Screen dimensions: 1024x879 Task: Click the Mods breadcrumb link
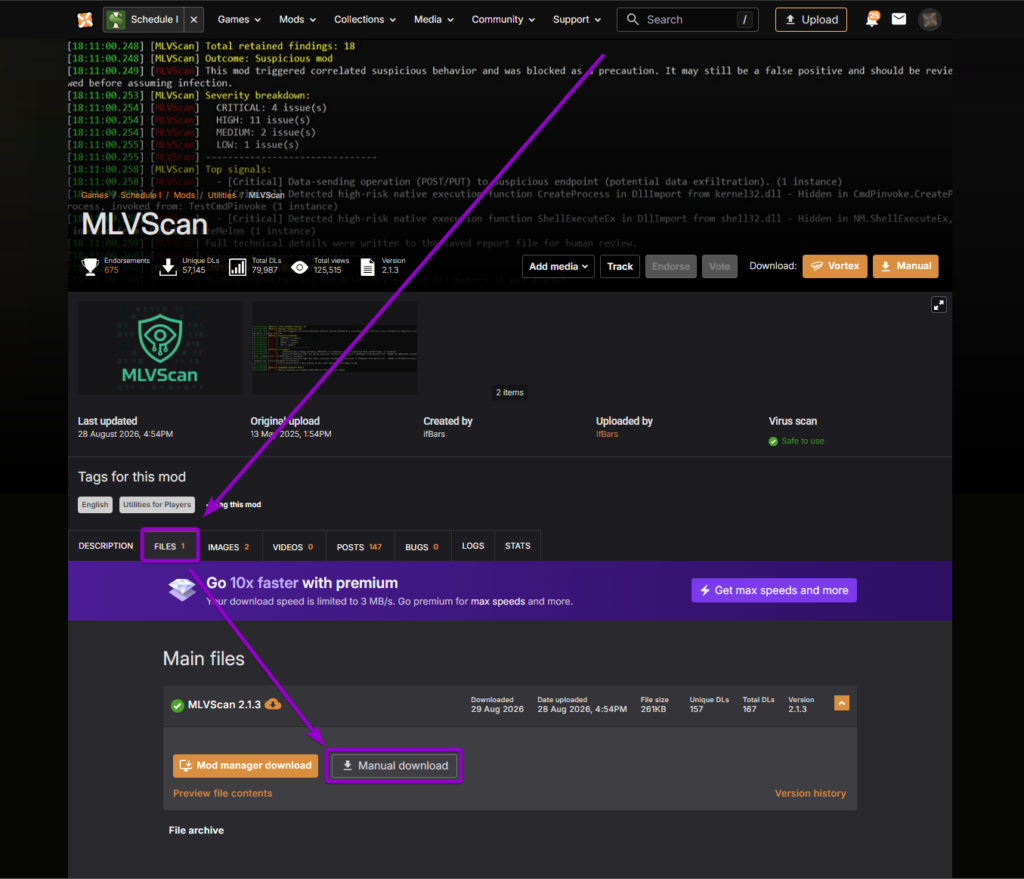tap(184, 195)
